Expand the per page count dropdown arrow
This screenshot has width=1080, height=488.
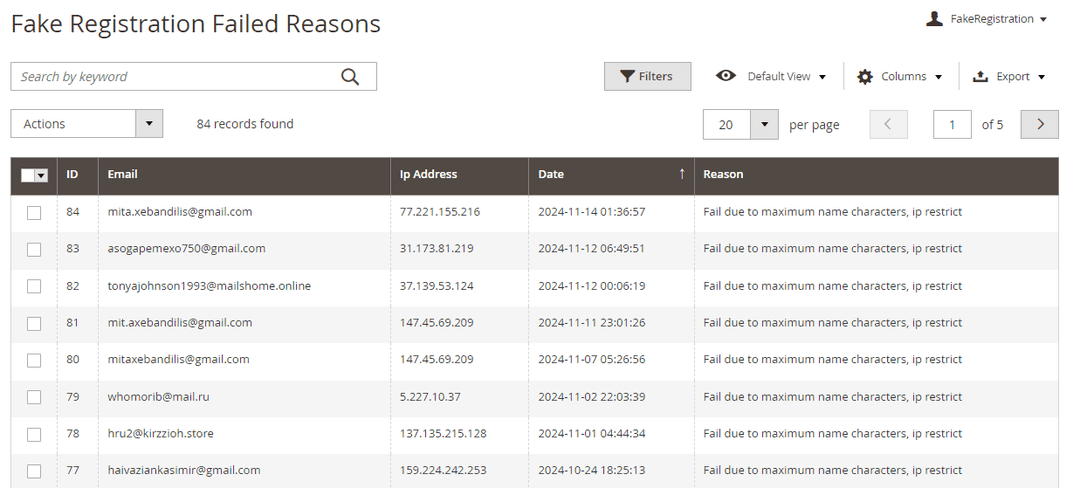[764, 124]
